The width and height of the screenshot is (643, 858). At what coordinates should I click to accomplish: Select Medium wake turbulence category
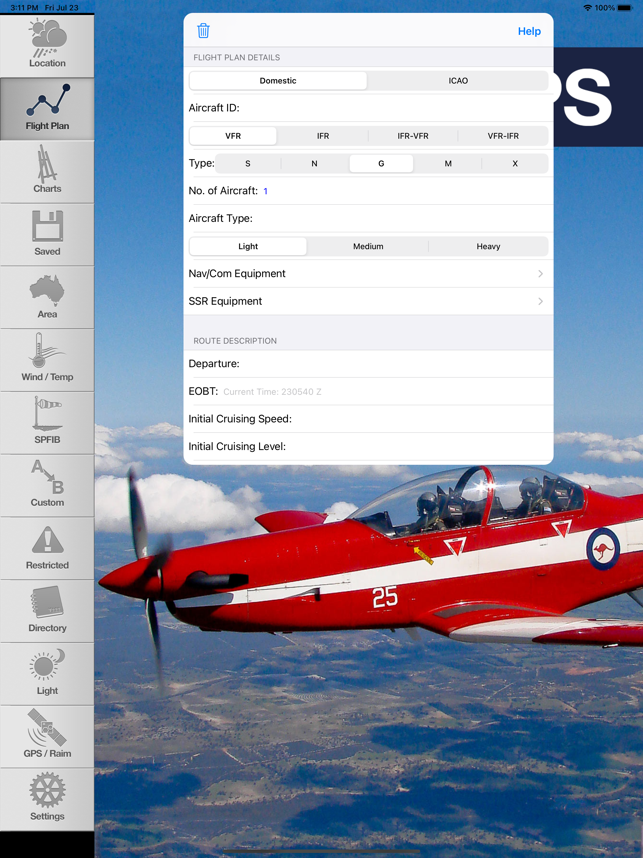click(368, 246)
